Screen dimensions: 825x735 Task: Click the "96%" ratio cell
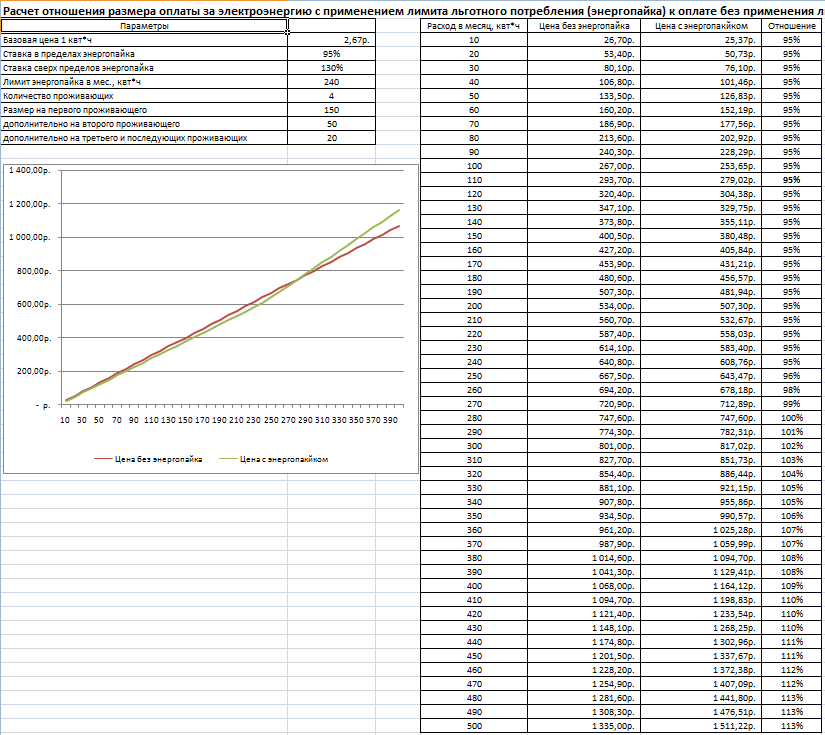(x=792, y=376)
